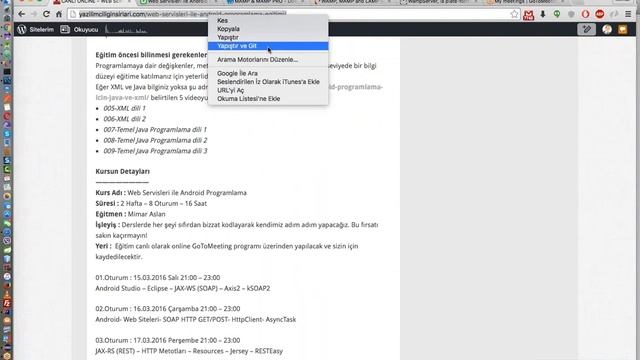This screenshot has width=640, height=360.
Task: Choose Google İle Ara
Action: (268, 73)
